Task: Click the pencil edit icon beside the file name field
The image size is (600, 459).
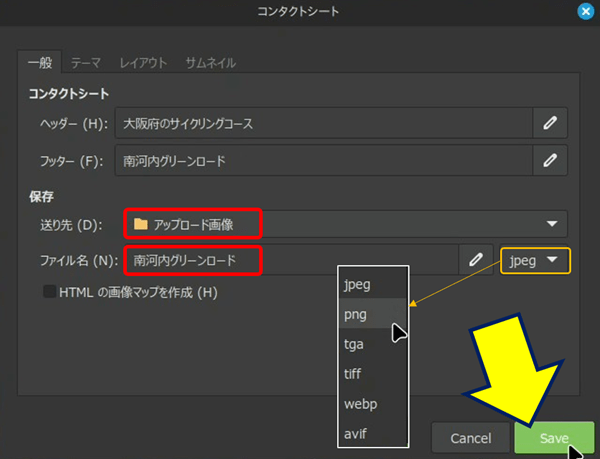Action: (x=476, y=260)
